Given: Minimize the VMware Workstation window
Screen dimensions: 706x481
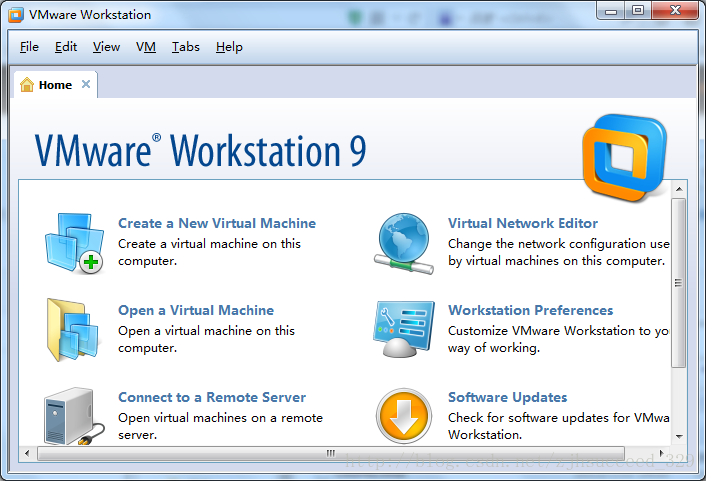Looking at the screenshot, I should click(x=611, y=11).
